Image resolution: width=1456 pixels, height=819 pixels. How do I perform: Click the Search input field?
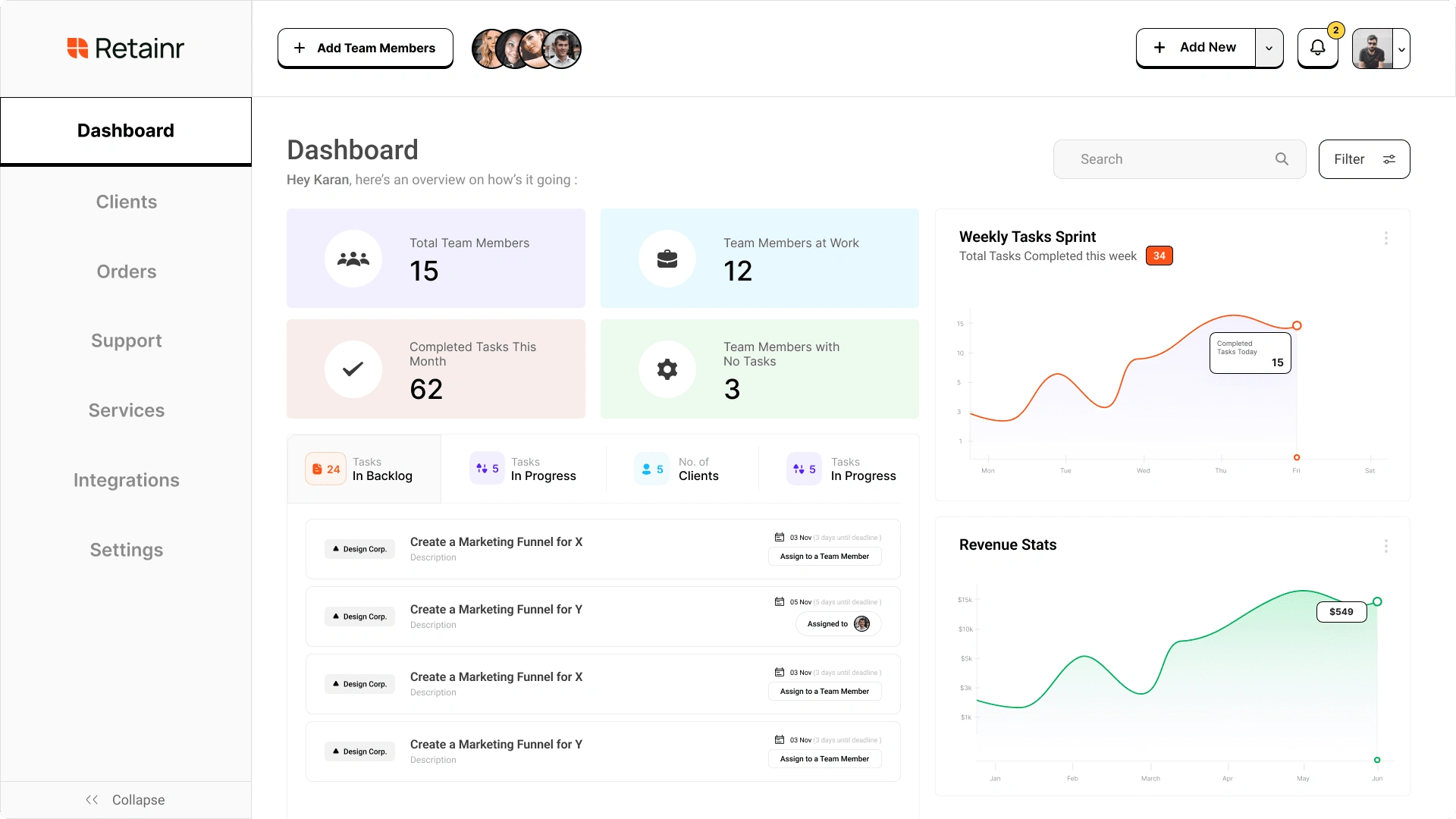pyautogui.click(x=1179, y=159)
